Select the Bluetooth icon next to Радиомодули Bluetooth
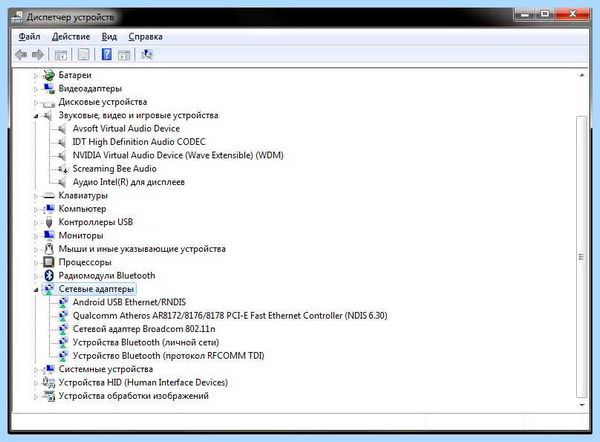This screenshot has height=442, width=600. pyautogui.click(x=49, y=276)
